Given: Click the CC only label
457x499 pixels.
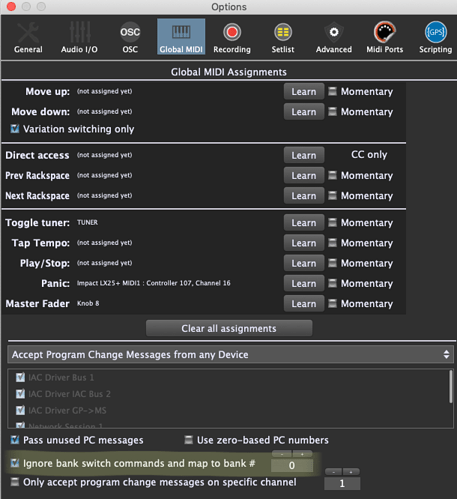Looking at the screenshot, I should (369, 155).
